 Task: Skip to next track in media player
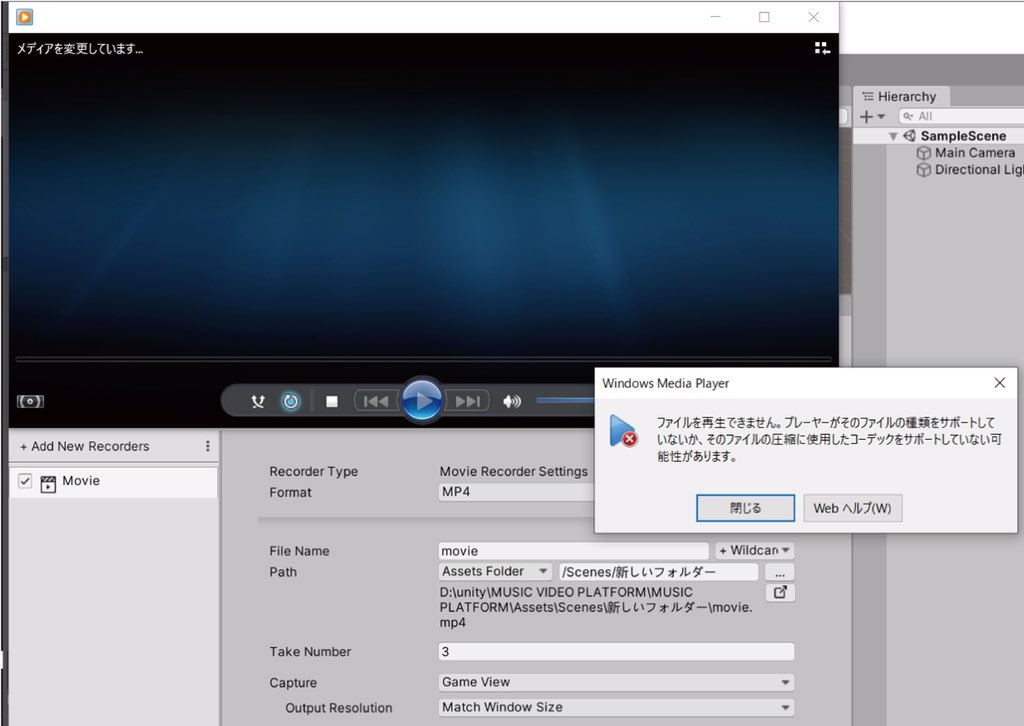[468, 401]
